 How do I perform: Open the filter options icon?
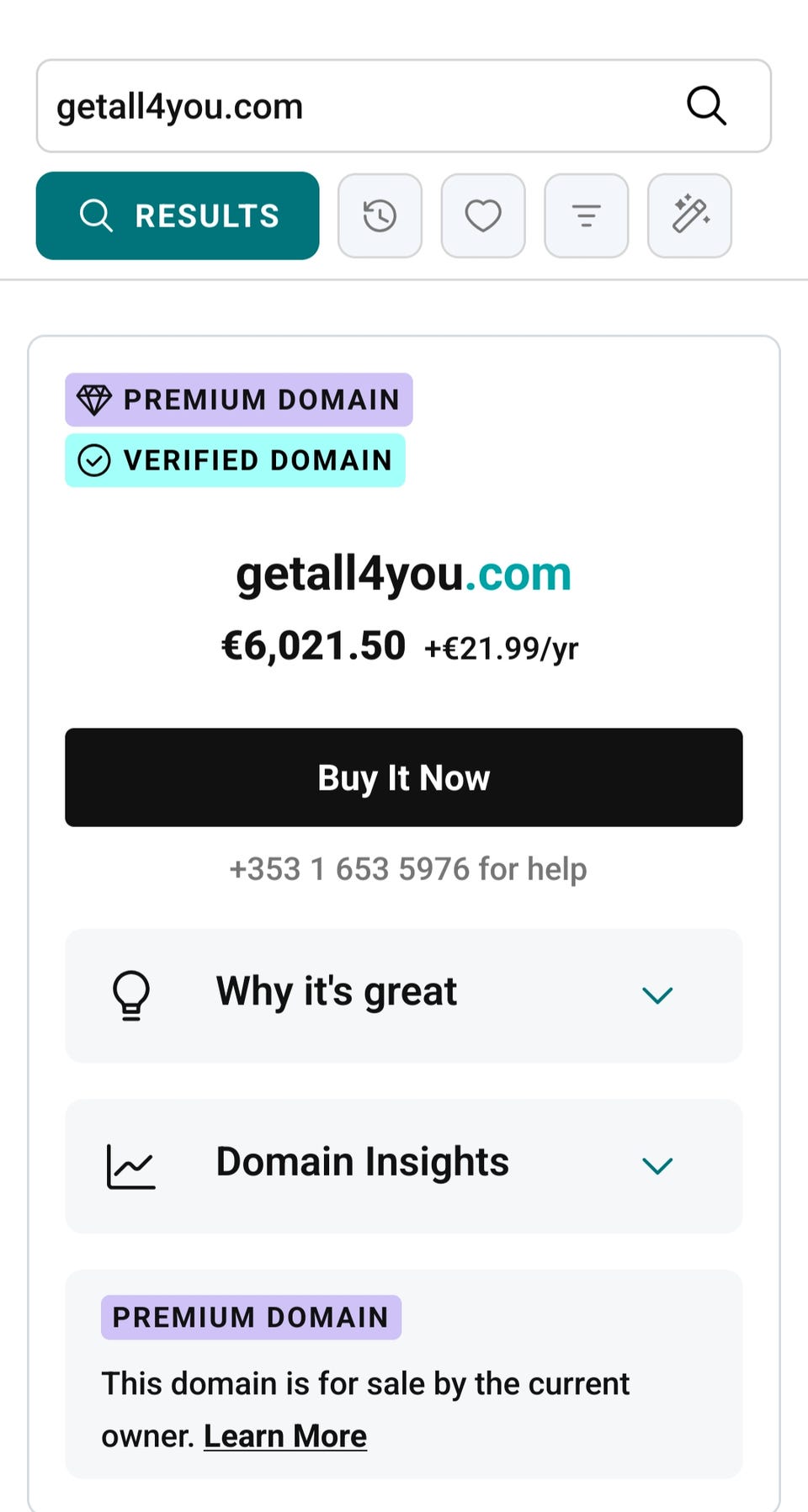point(586,215)
